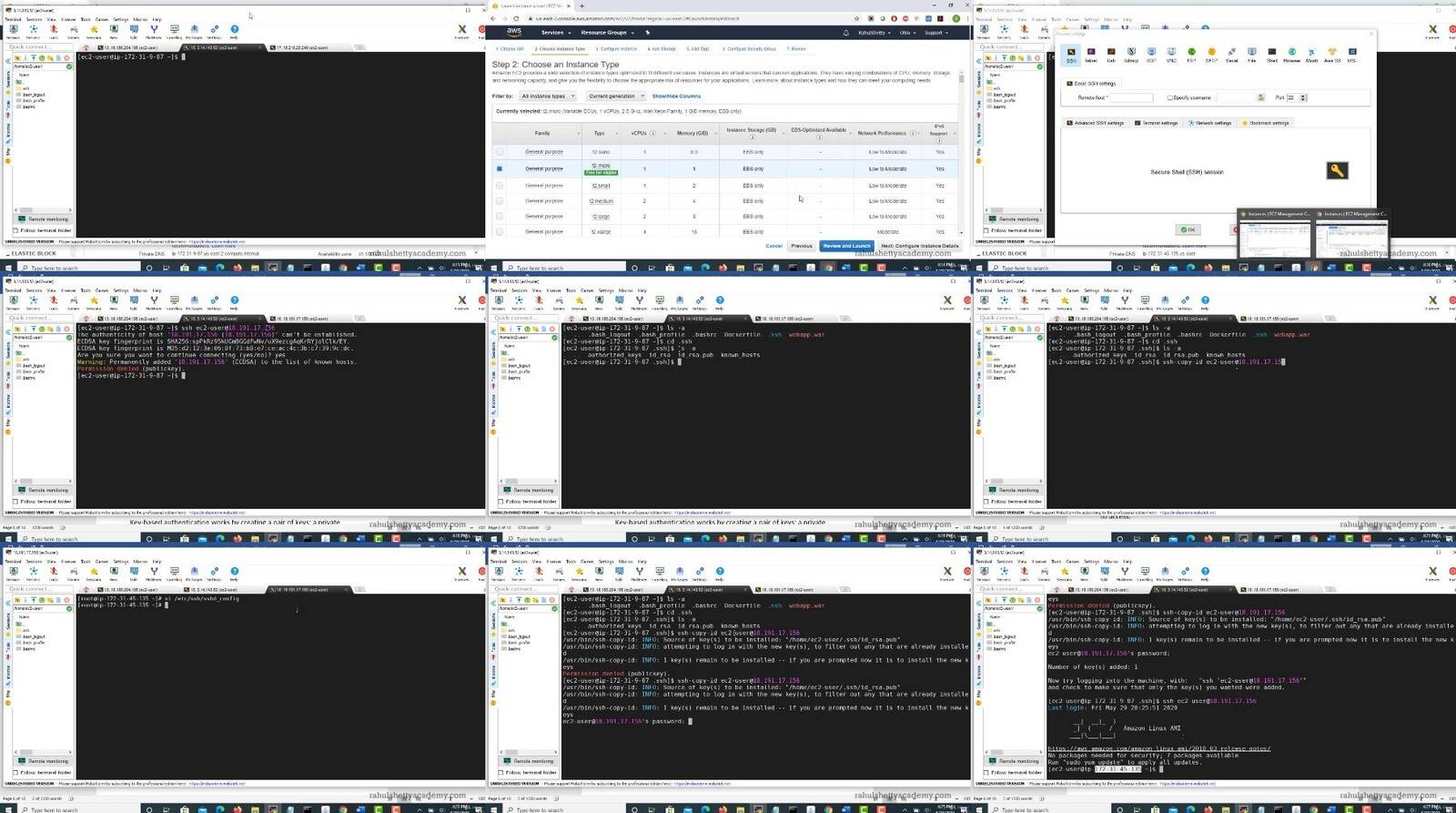The image size is (1456, 813).
Task: Select SFTP session type in session settings
Action: point(1211,54)
